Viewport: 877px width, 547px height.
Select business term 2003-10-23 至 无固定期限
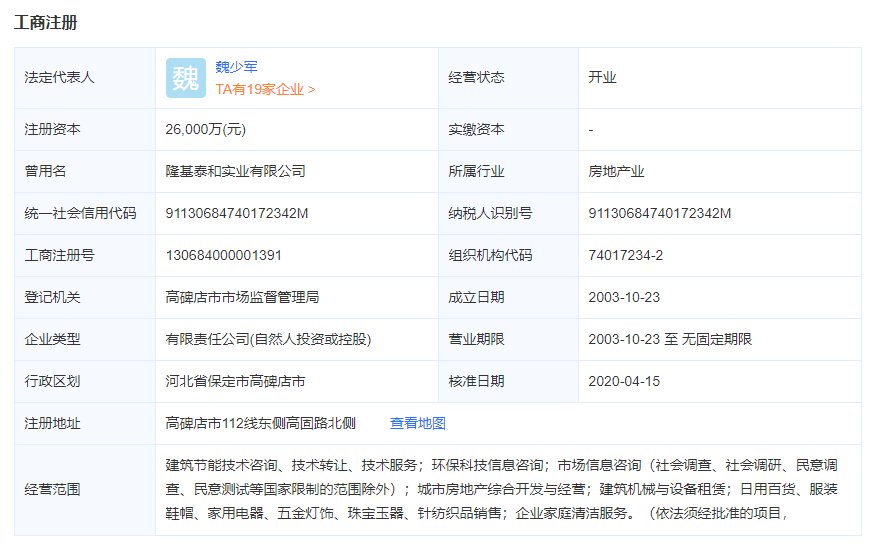pos(669,339)
